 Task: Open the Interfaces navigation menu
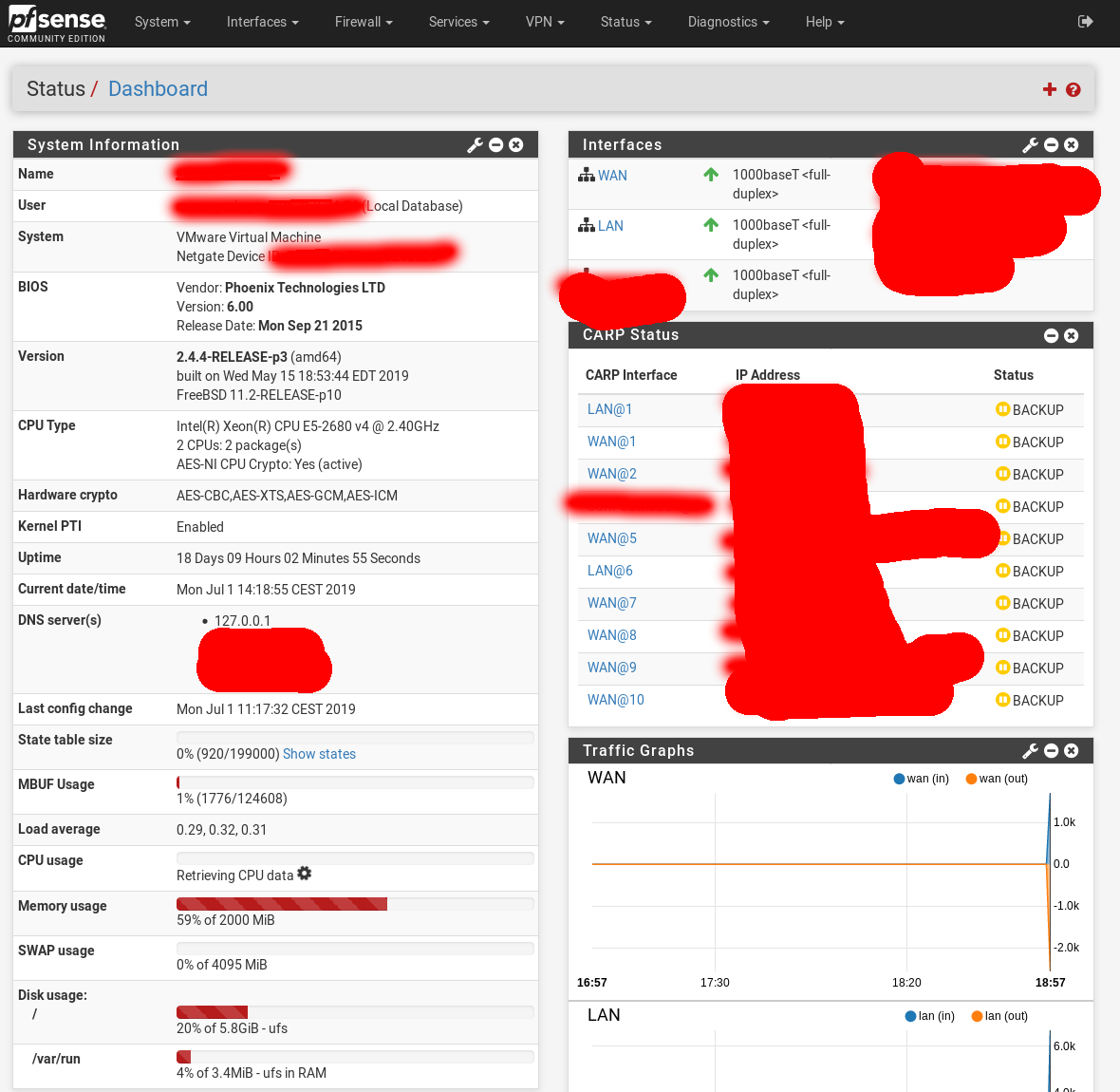coord(262,22)
